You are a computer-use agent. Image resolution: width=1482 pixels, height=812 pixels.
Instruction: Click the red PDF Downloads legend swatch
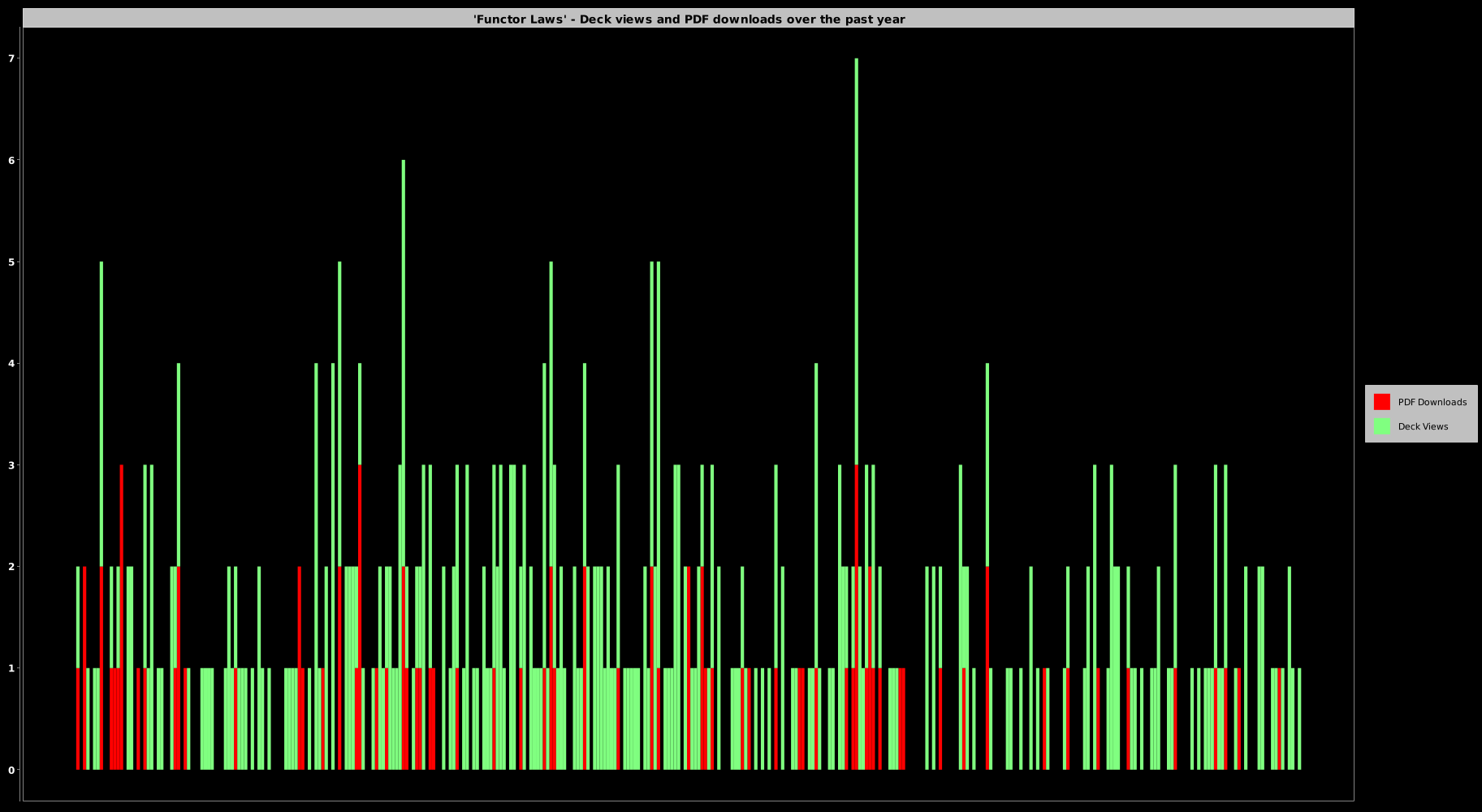pyautogui.click(x=1381, y=402)
